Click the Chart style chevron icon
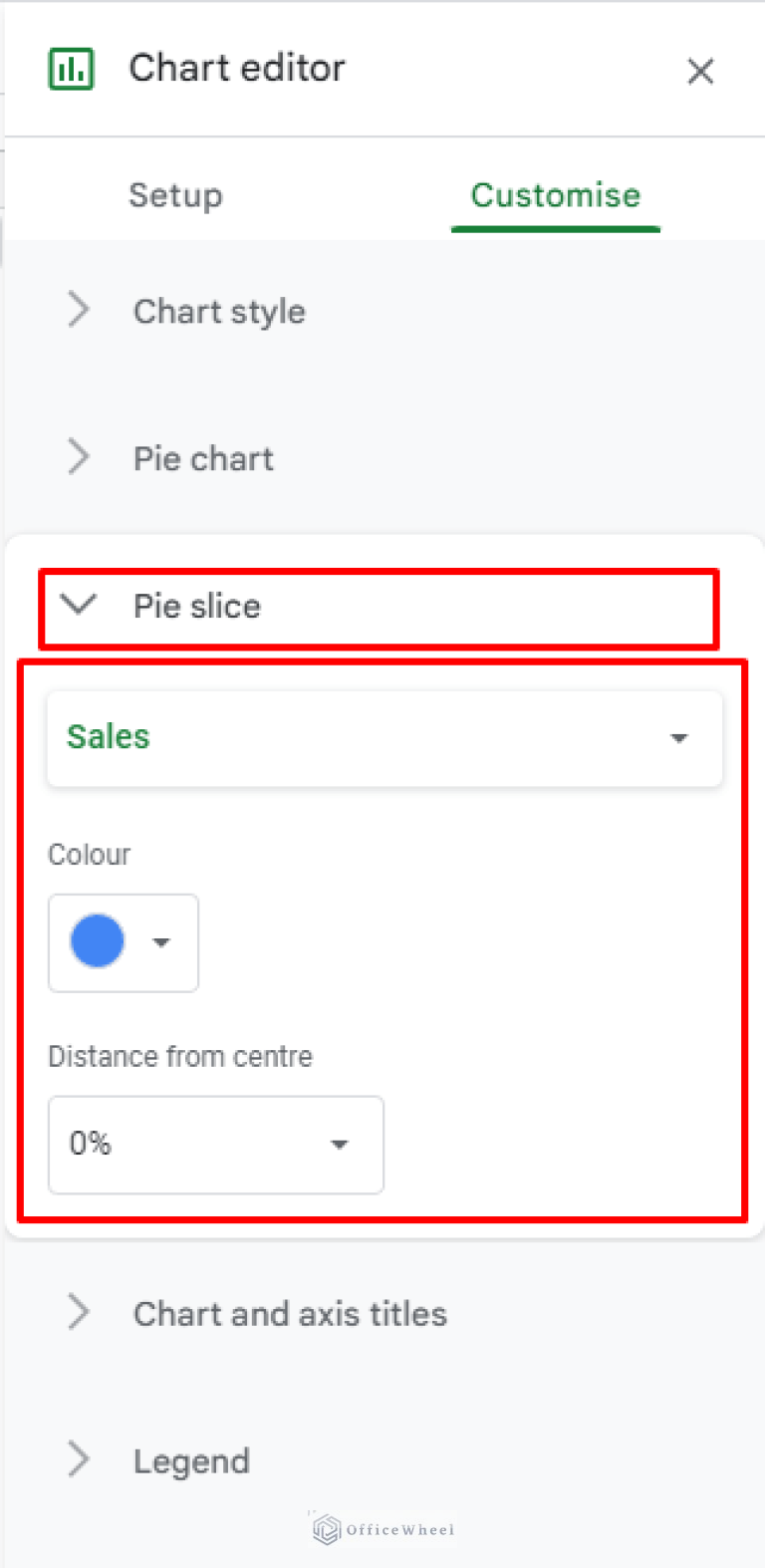The image size is (765, 1568). tap(79, 310)
